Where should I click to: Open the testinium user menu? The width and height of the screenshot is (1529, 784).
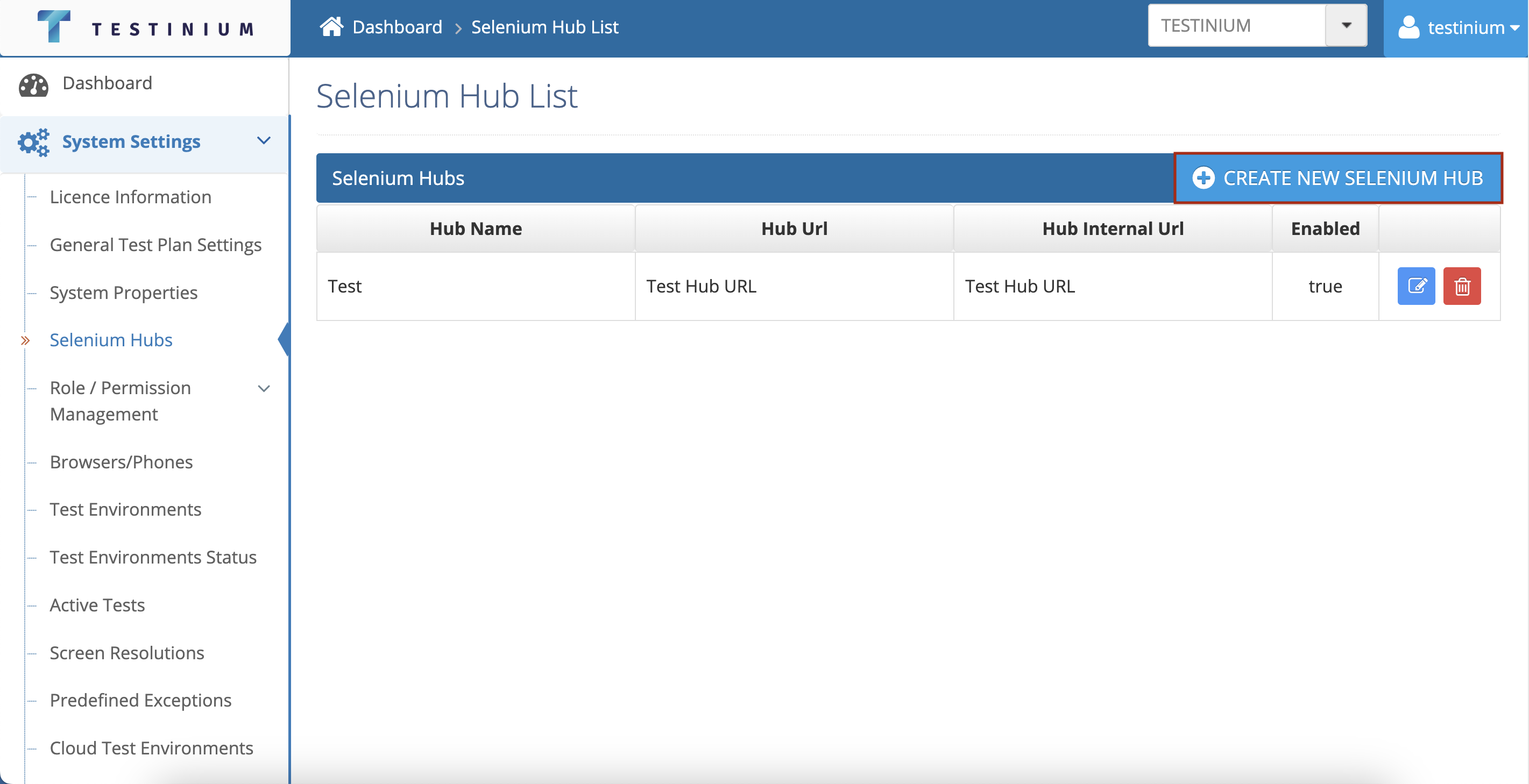click(x=1465, y=27)
